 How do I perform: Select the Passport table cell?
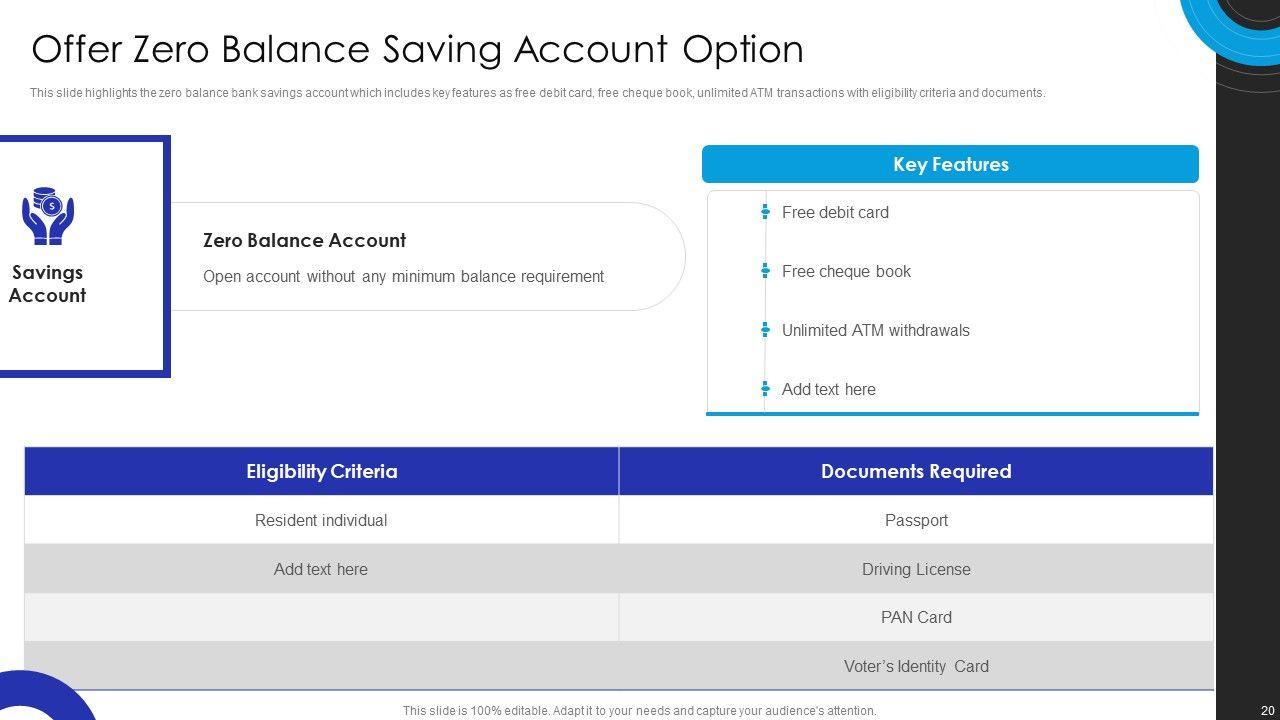(916, 520)
